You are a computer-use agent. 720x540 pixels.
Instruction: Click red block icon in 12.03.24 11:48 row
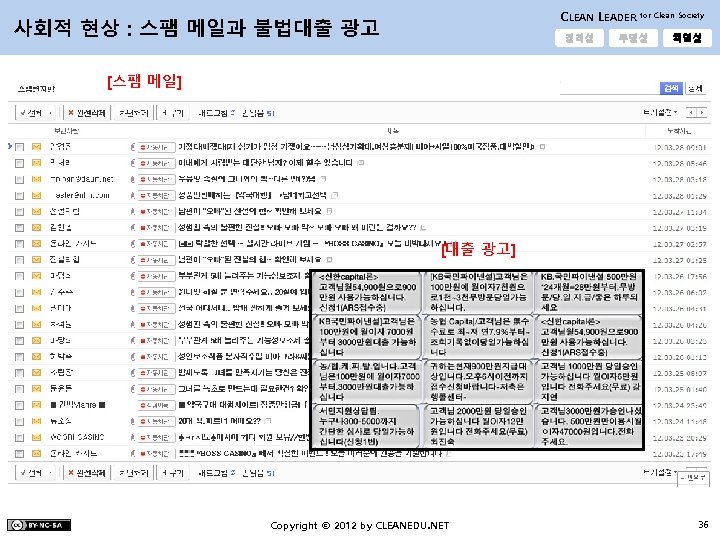point(143,422)
